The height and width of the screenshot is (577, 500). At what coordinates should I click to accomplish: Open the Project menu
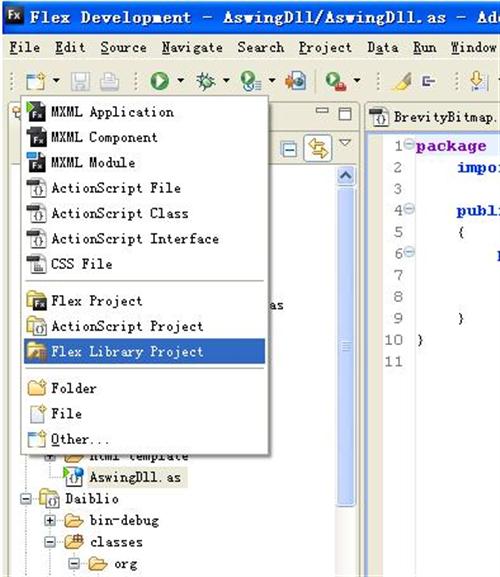pyautogui.click(x=325, y=47)
